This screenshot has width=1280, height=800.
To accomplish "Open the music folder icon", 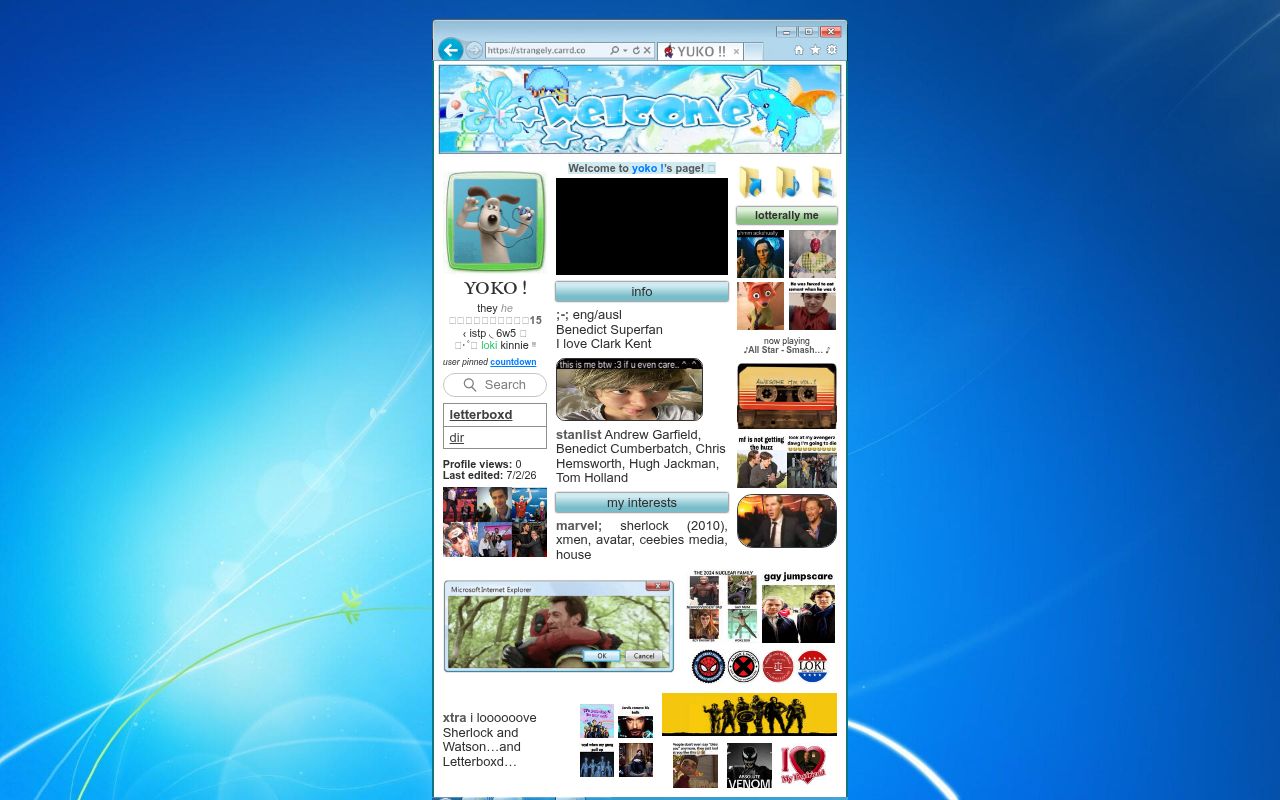I will point(787,182).
